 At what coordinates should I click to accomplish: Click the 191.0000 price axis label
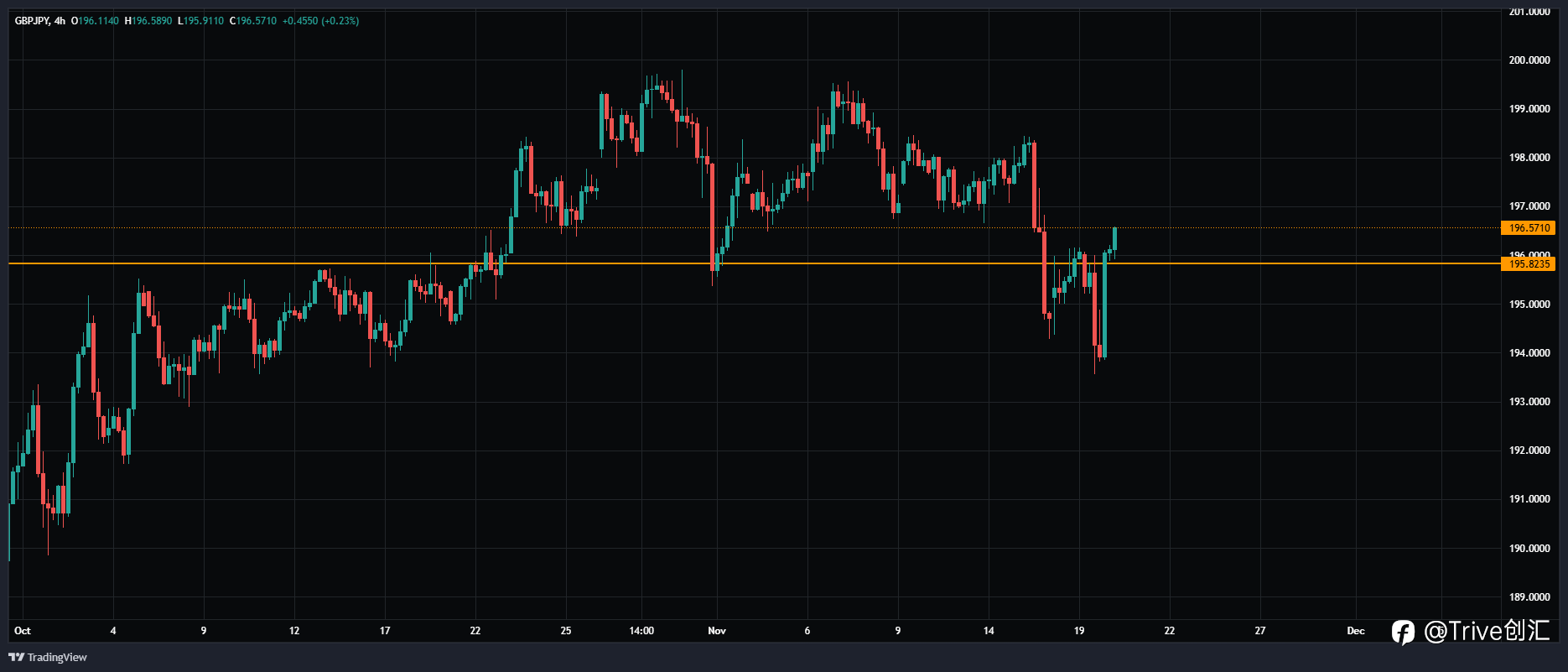pos(1529,499)
